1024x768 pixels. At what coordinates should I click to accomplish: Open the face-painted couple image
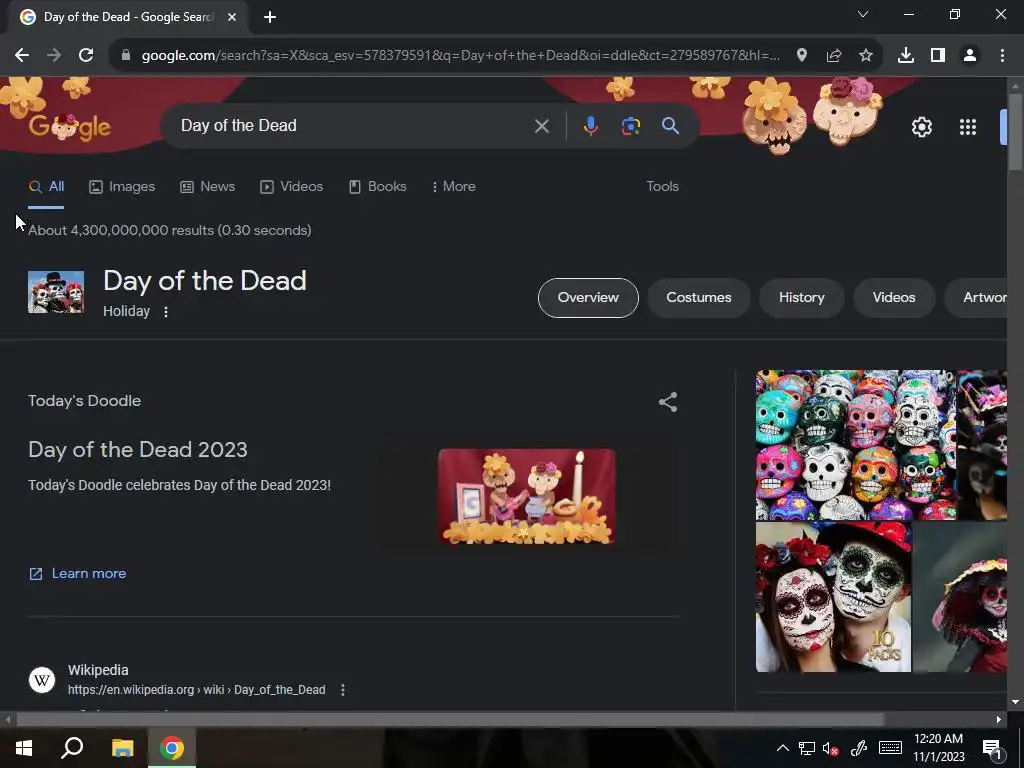tap(833, 597)
